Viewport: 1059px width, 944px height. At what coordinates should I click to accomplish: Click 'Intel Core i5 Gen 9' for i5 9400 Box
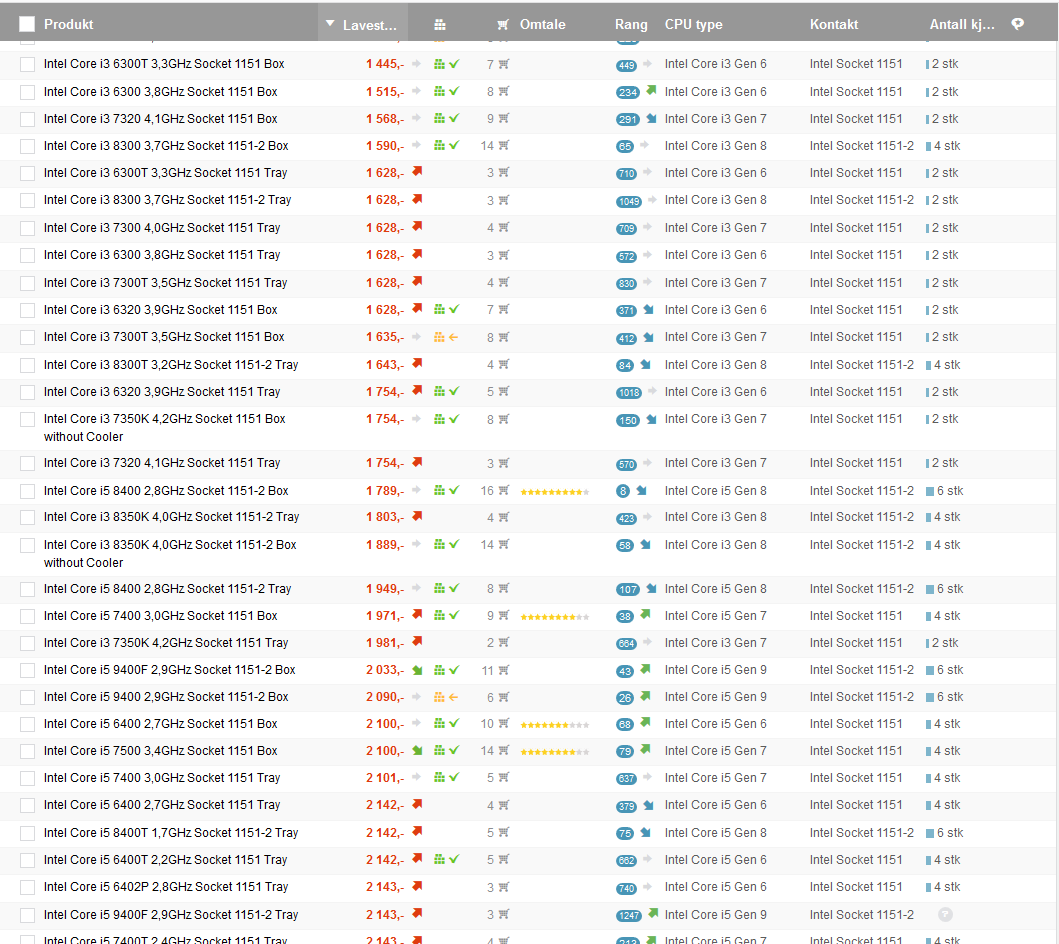tap(715, 697)
